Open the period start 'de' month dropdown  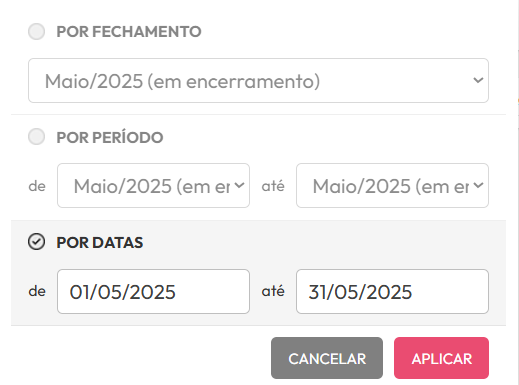point(153,186)
